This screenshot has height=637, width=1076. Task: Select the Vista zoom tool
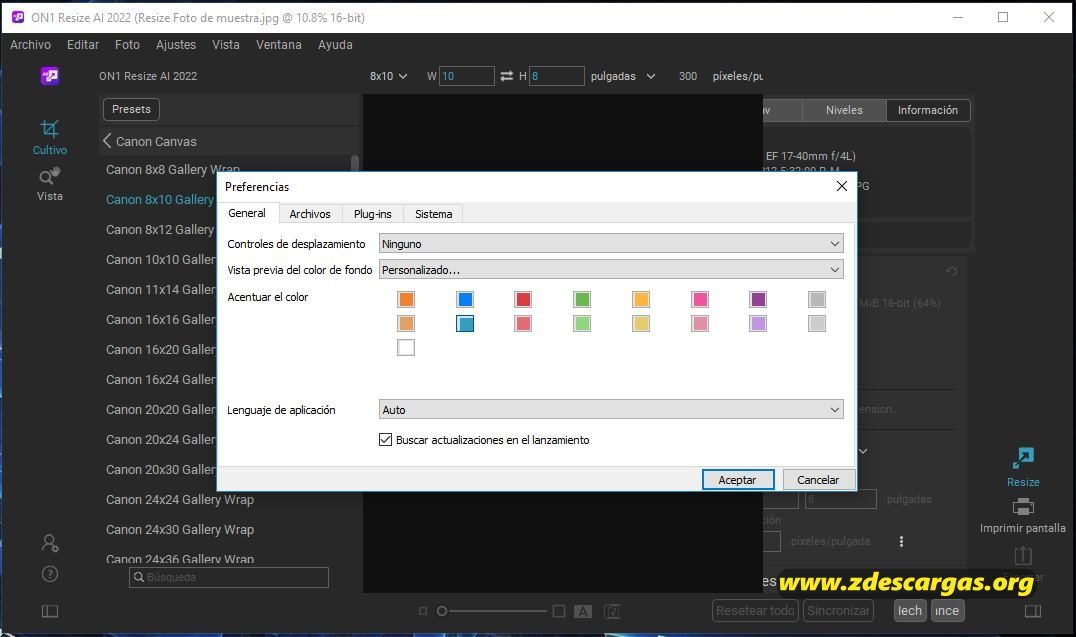(x=49, y=184)
